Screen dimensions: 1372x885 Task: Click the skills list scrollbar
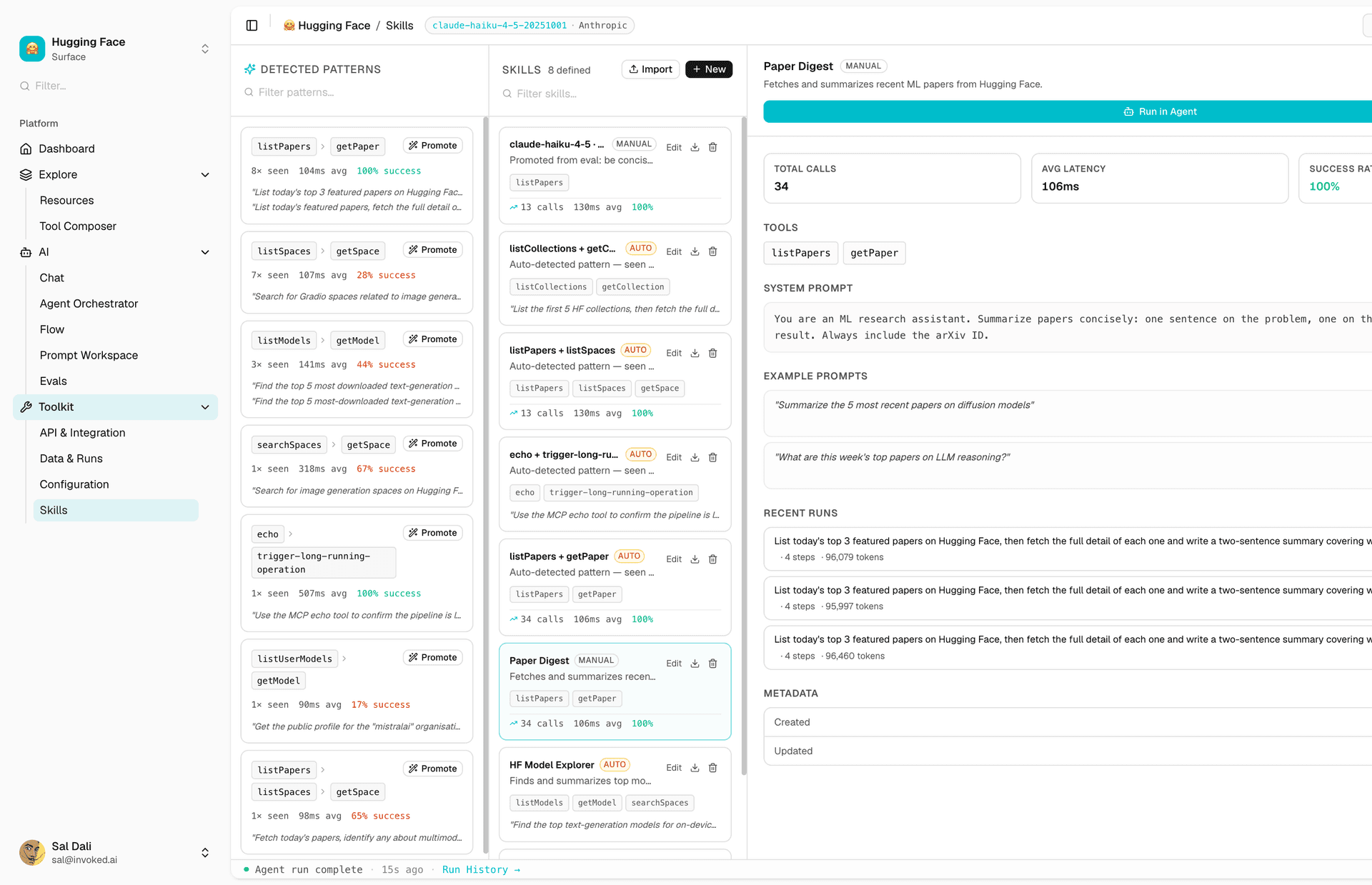point(744,446)
